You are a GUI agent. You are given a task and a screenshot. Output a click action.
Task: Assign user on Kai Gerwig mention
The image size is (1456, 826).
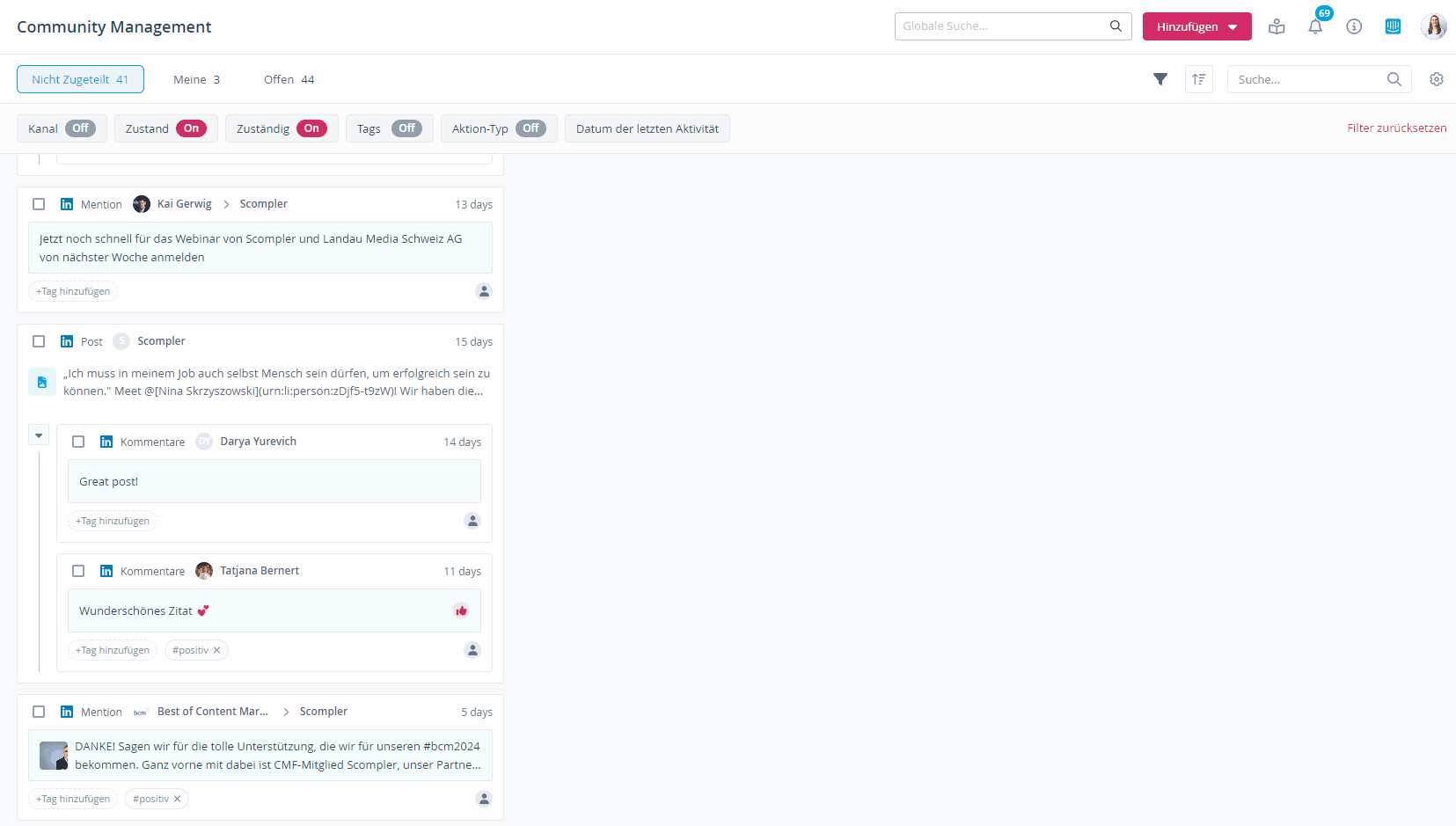pos(484,291)
